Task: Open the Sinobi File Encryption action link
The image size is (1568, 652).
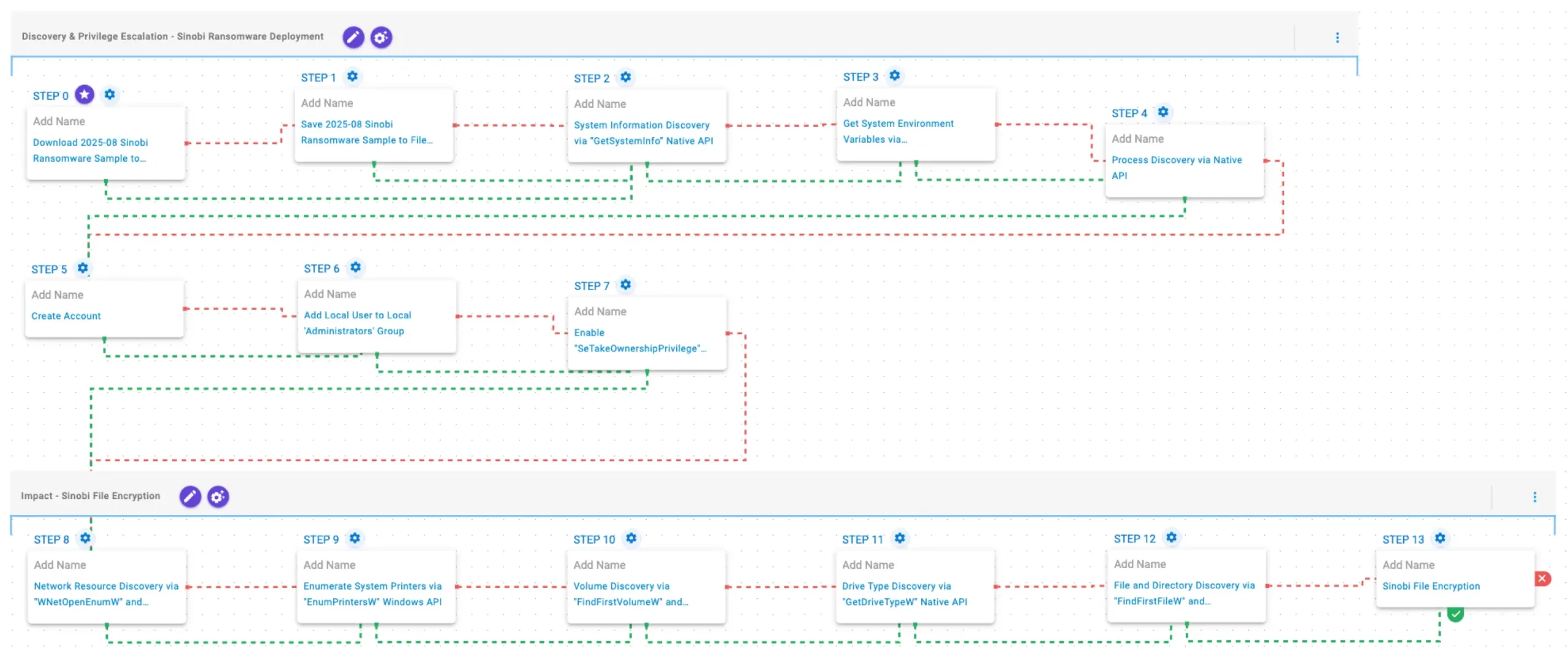Action: pos(1431,586)
